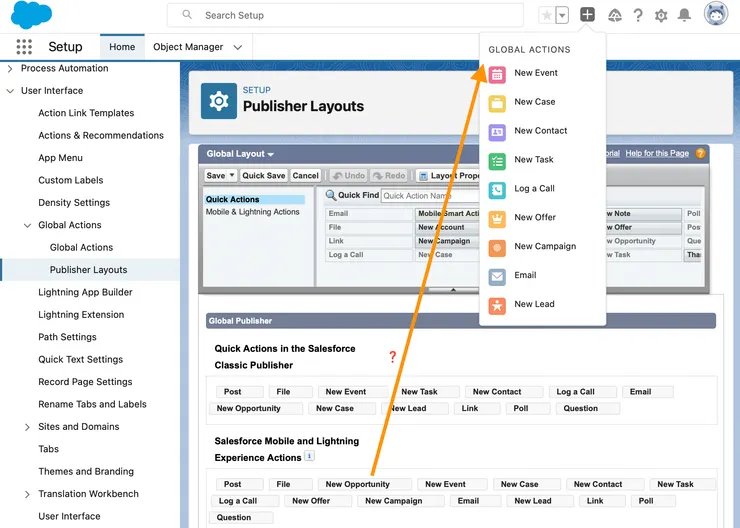Click the orange help circle icon
The image size is (740, 528).
[x=700, y=153]
